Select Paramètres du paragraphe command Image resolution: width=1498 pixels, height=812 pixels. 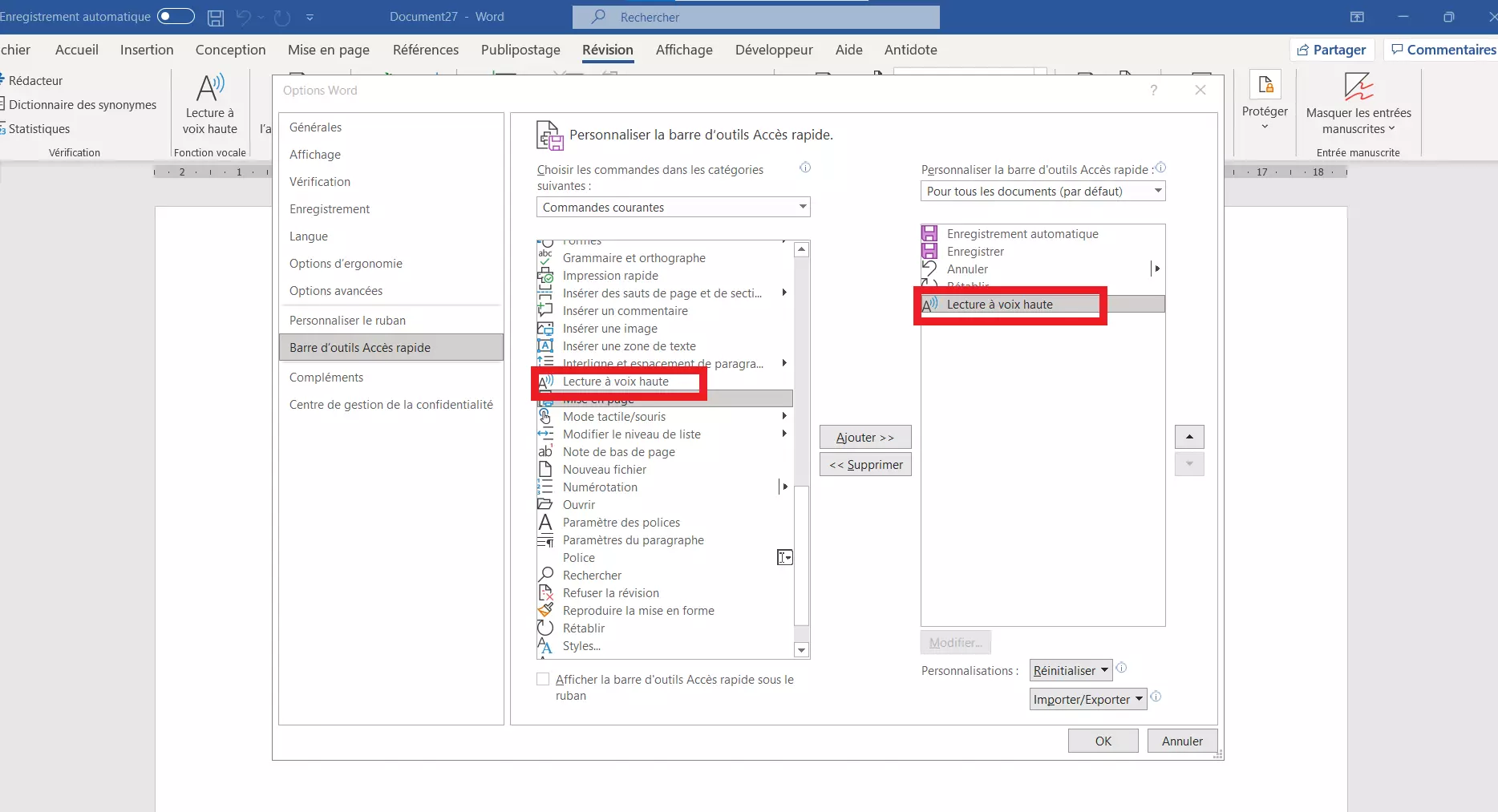[665, 540]
